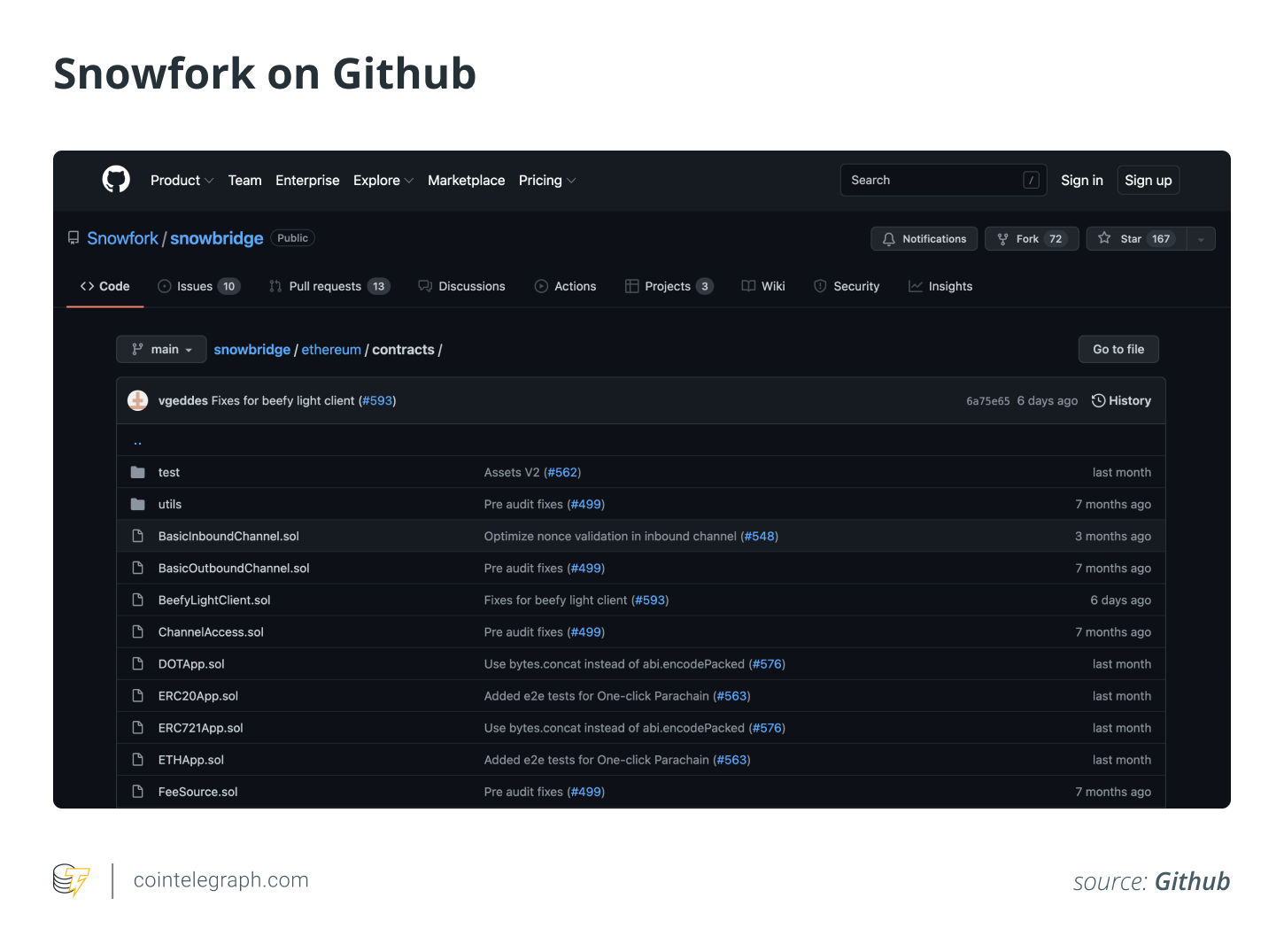This screenshot has width=1284, height=952.
Task: Switch to the Actions tab
Action: point(565,286)
